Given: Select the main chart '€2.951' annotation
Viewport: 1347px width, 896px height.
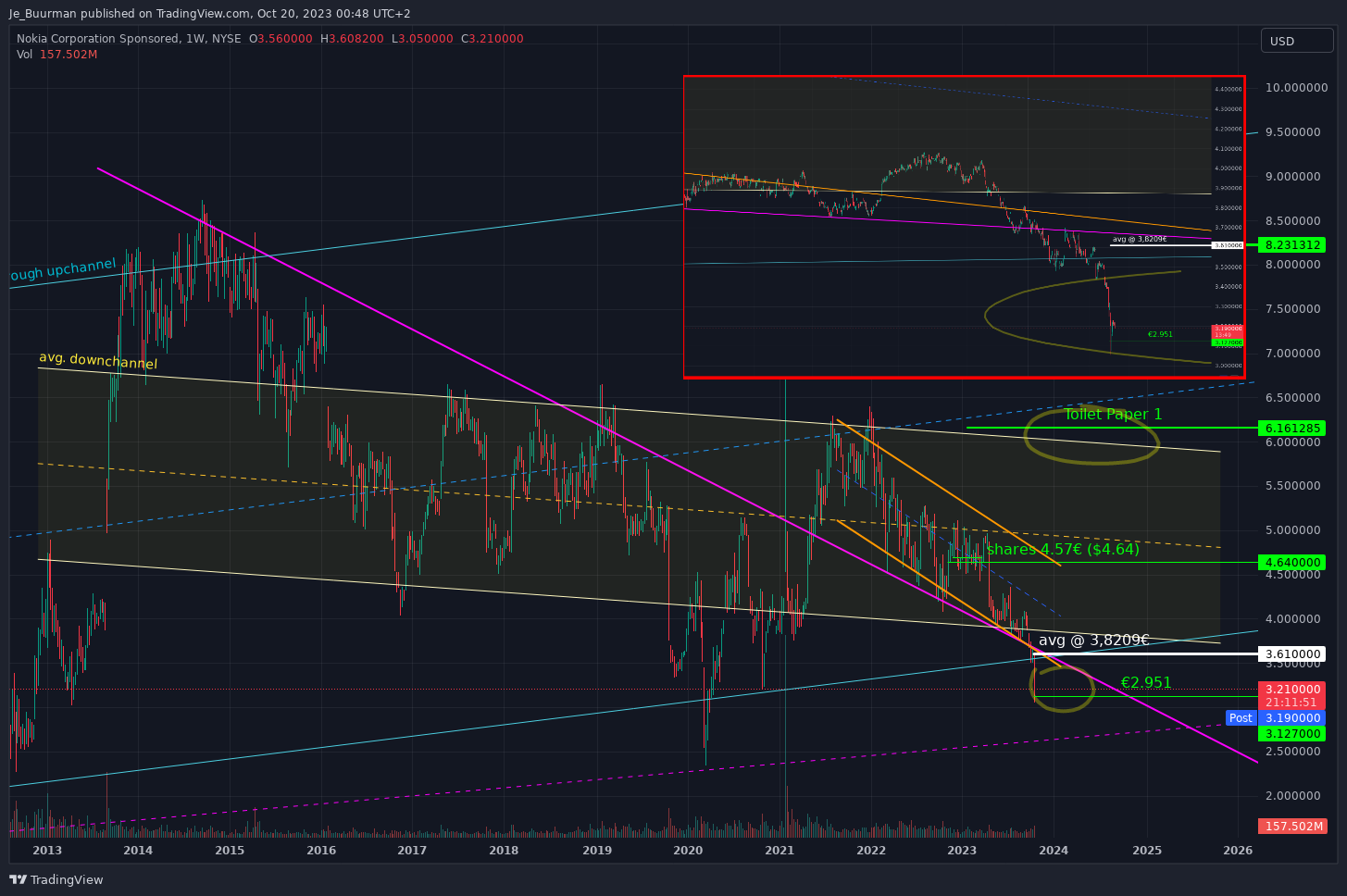Looking at the screenshot, I should (x=1146, y=683).
